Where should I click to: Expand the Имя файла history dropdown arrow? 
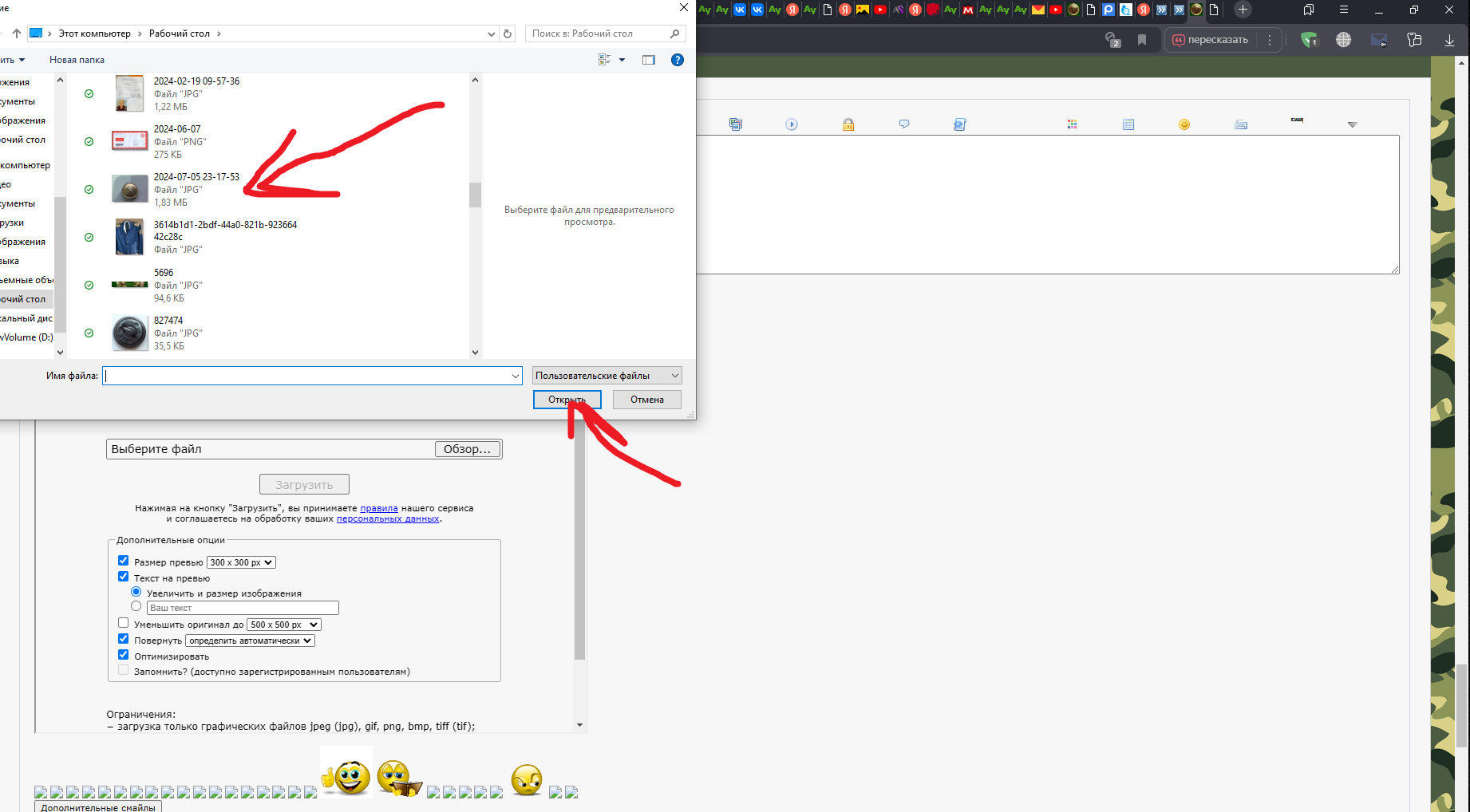click(516, 376)
